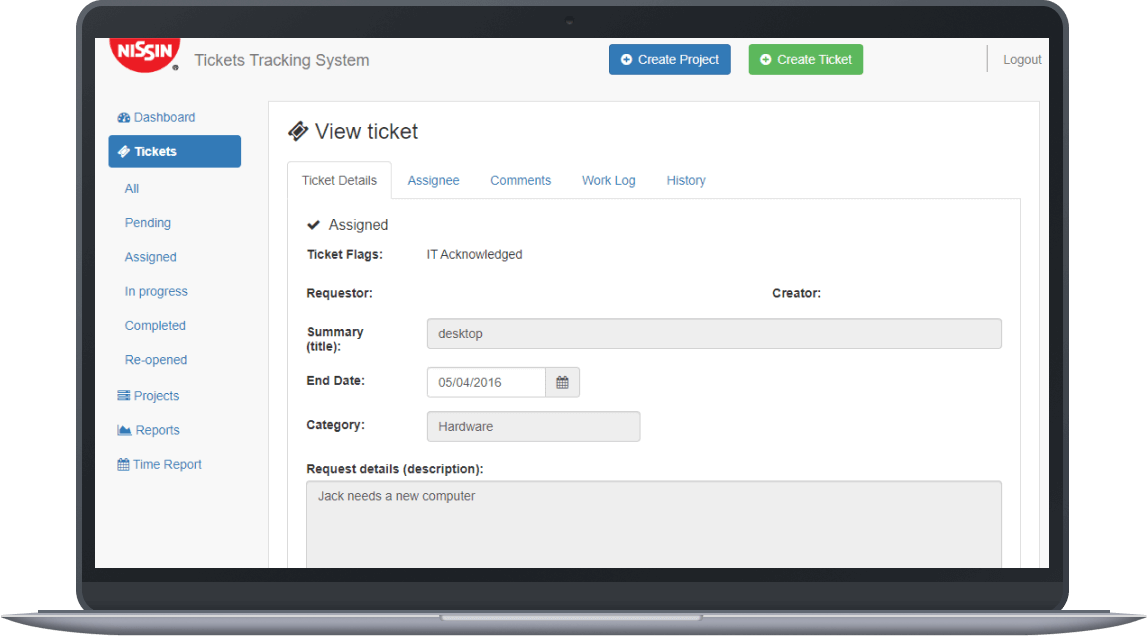This screenshot has width=1148, height=636.
Task: Select the Tickets sidebar icon
Action: [x=125, y=151]
